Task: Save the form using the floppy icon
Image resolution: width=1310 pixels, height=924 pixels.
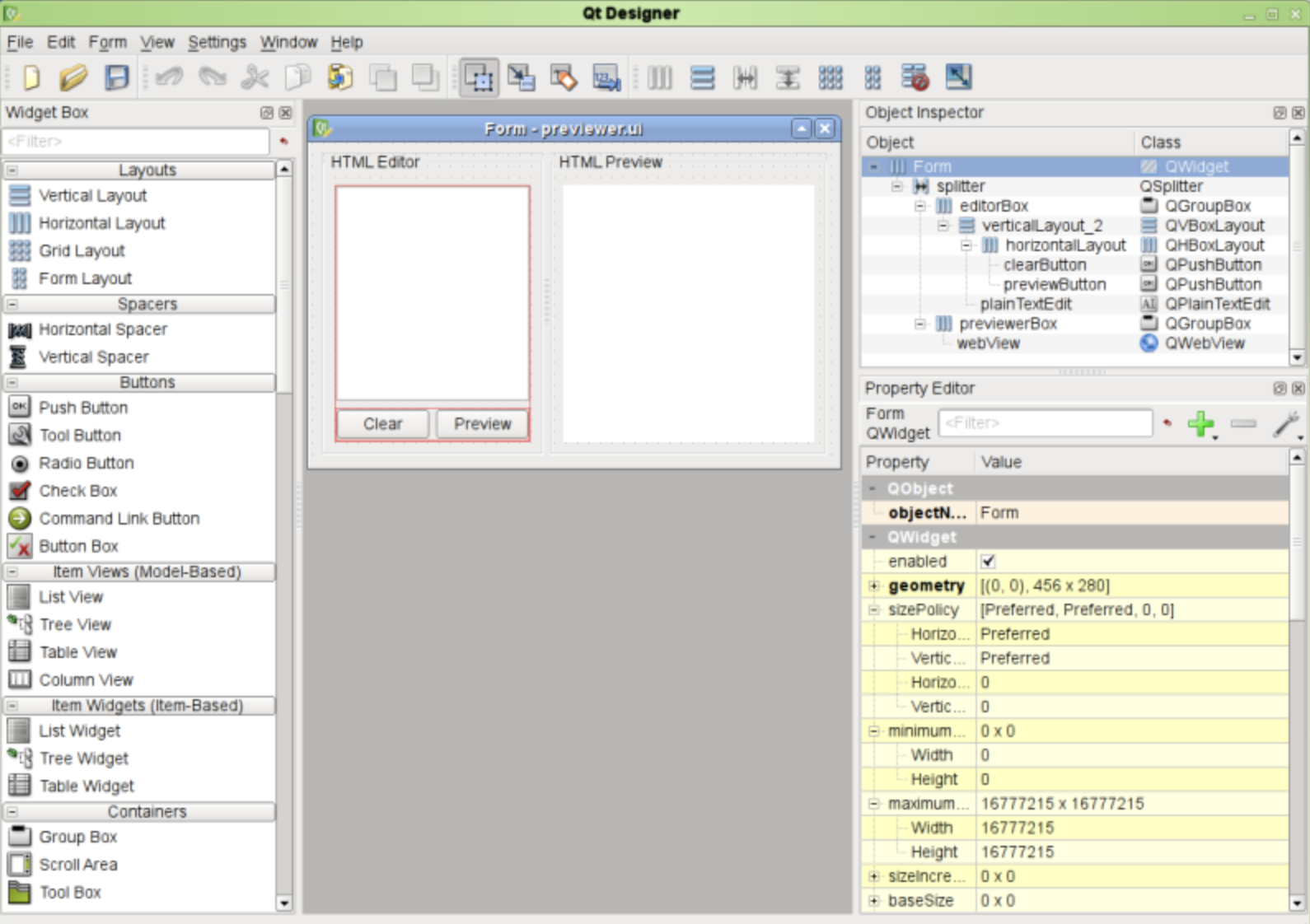Action: (117, 77)
